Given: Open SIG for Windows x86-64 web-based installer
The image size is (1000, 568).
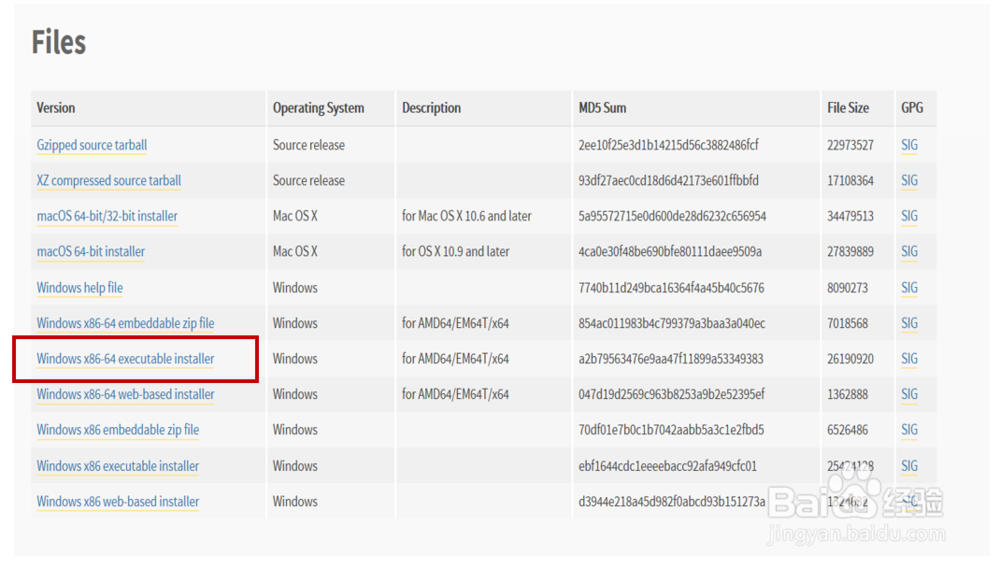Looking at the screenshot, I should coord(909,394).
